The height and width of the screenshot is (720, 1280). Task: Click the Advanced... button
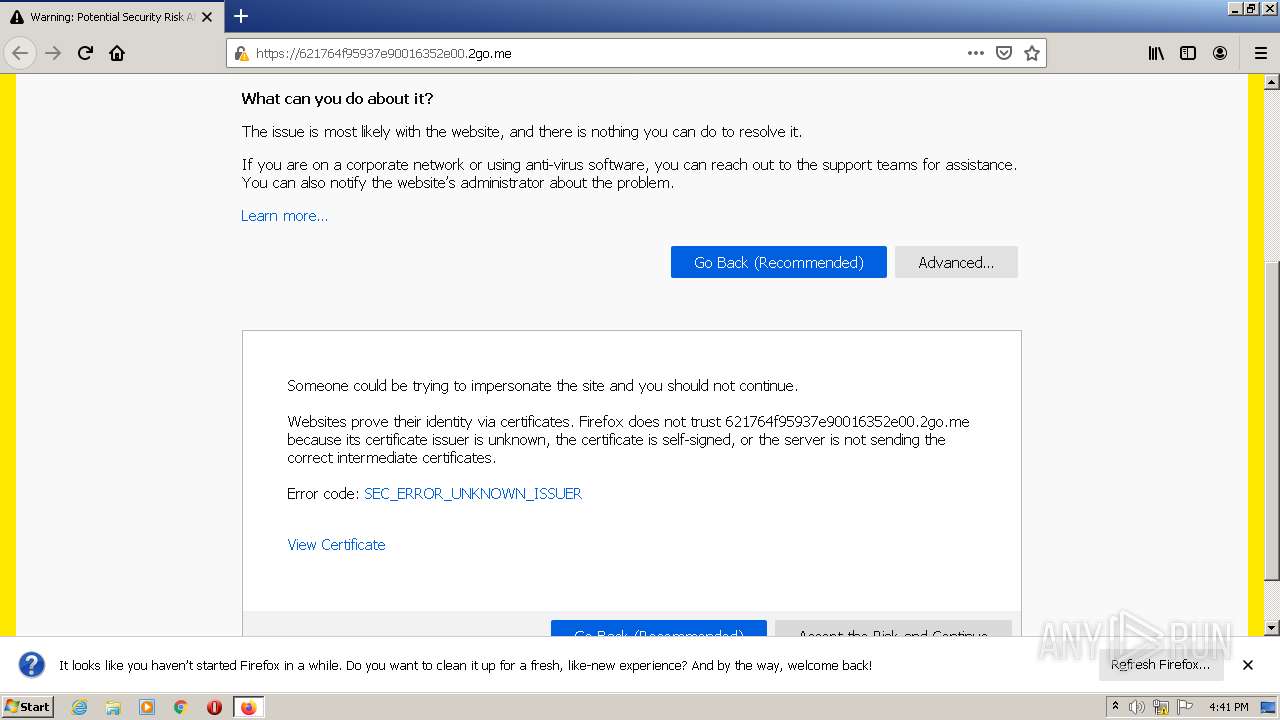pyautogui.click(x=956, y=262)
